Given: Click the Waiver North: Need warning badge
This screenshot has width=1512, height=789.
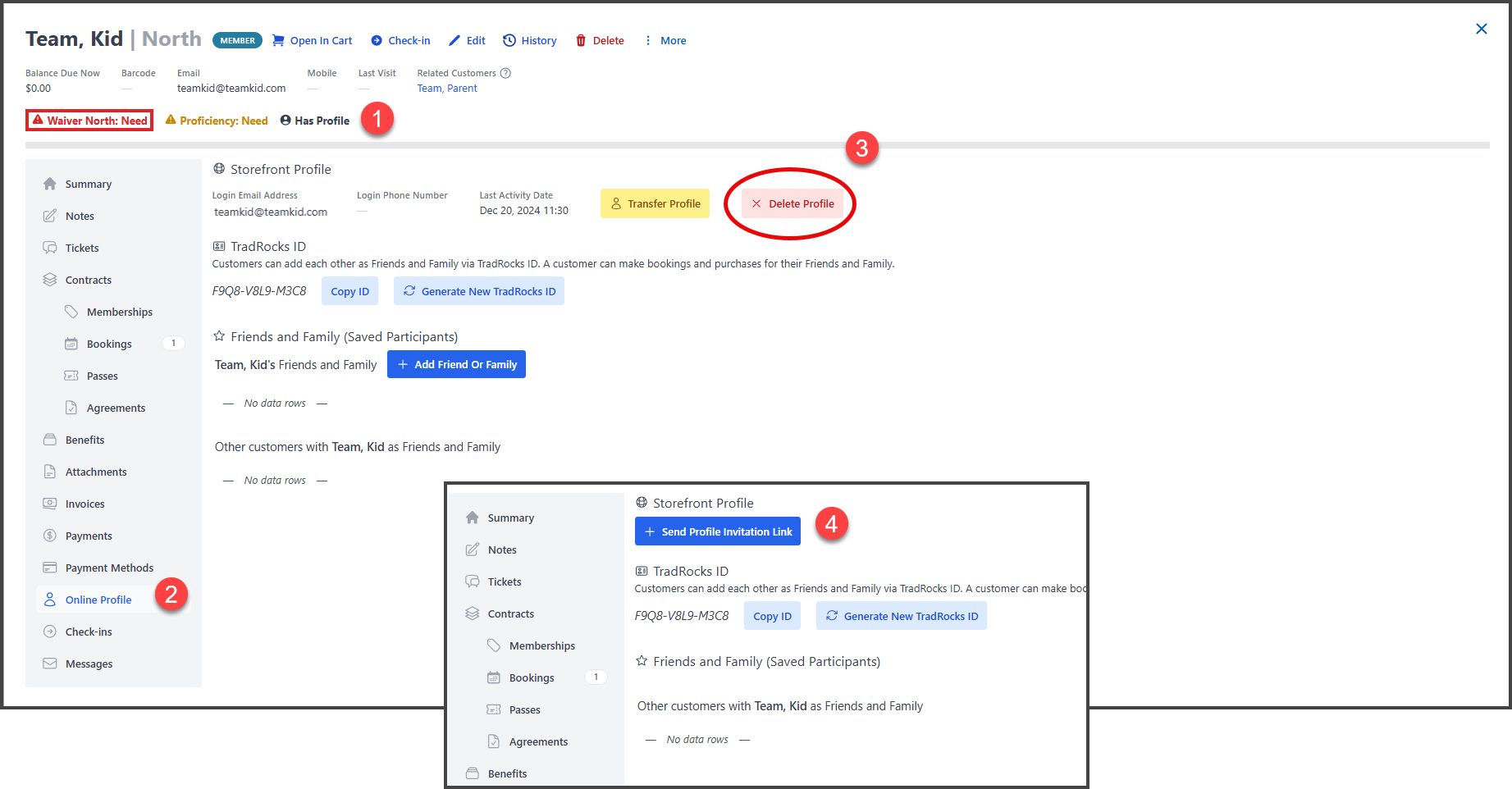Looking at the screenshot, I should [89, 121].
